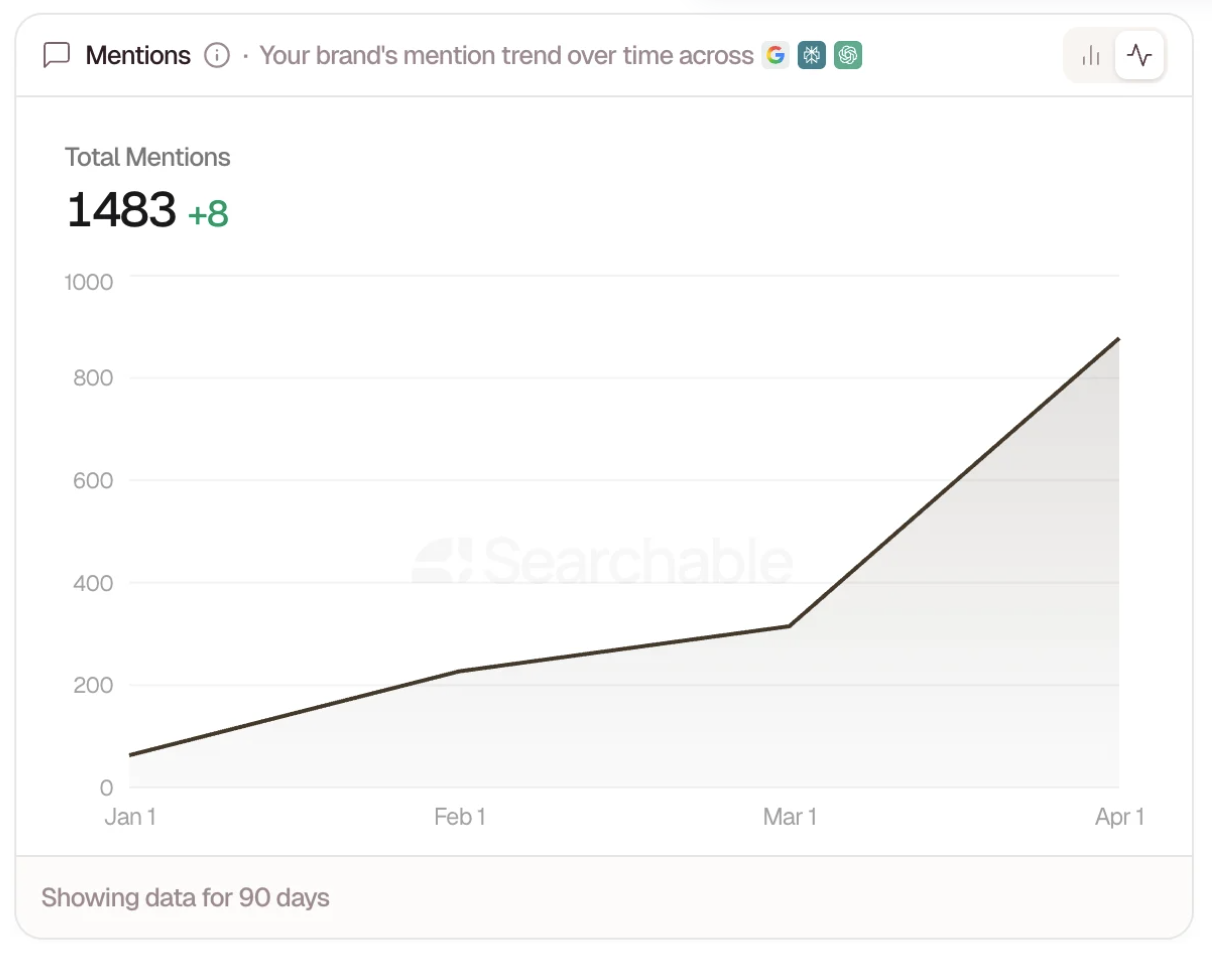Image resolution: width=1212 pixels, height=954 pixels.
Task: Click the Feb 1 axis label
Action: coord(460,817)
